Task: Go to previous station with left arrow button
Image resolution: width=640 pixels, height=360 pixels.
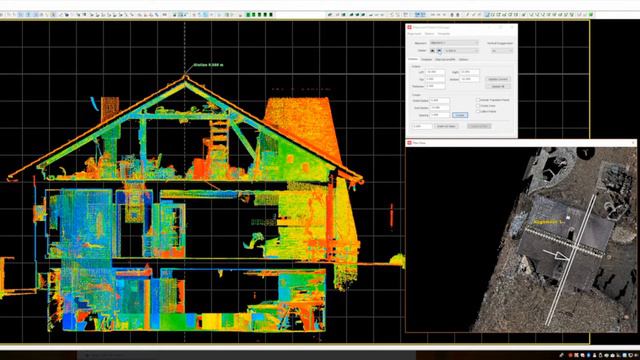Action: pyautogui.click(x=433, y=51)
